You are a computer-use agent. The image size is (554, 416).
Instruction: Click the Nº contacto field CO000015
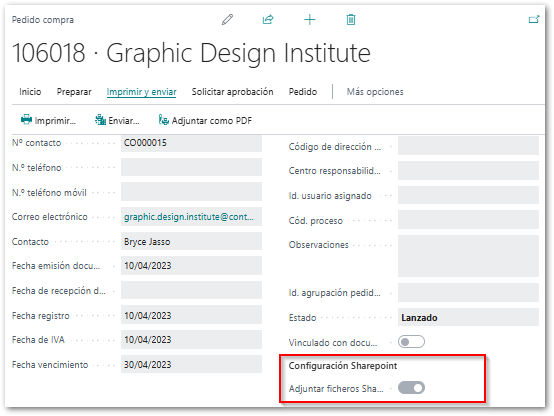click(x=191, y=143)
